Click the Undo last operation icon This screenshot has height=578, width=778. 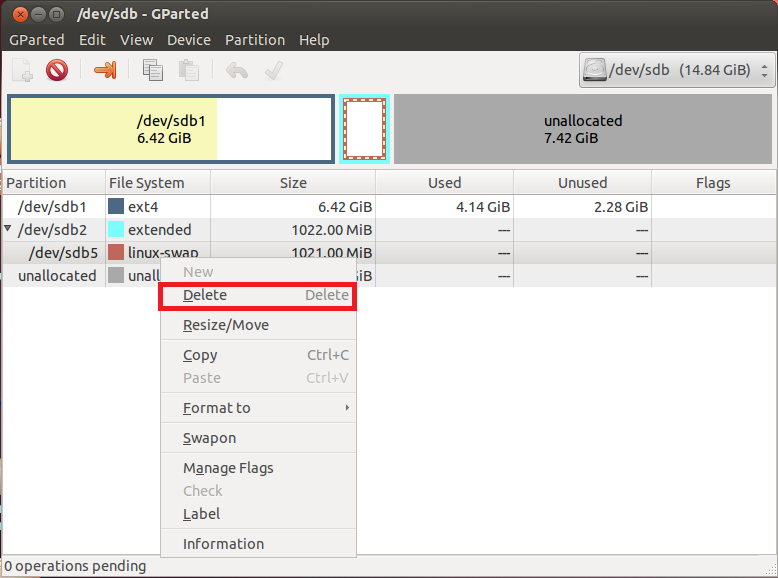click(x=237, y=70)
